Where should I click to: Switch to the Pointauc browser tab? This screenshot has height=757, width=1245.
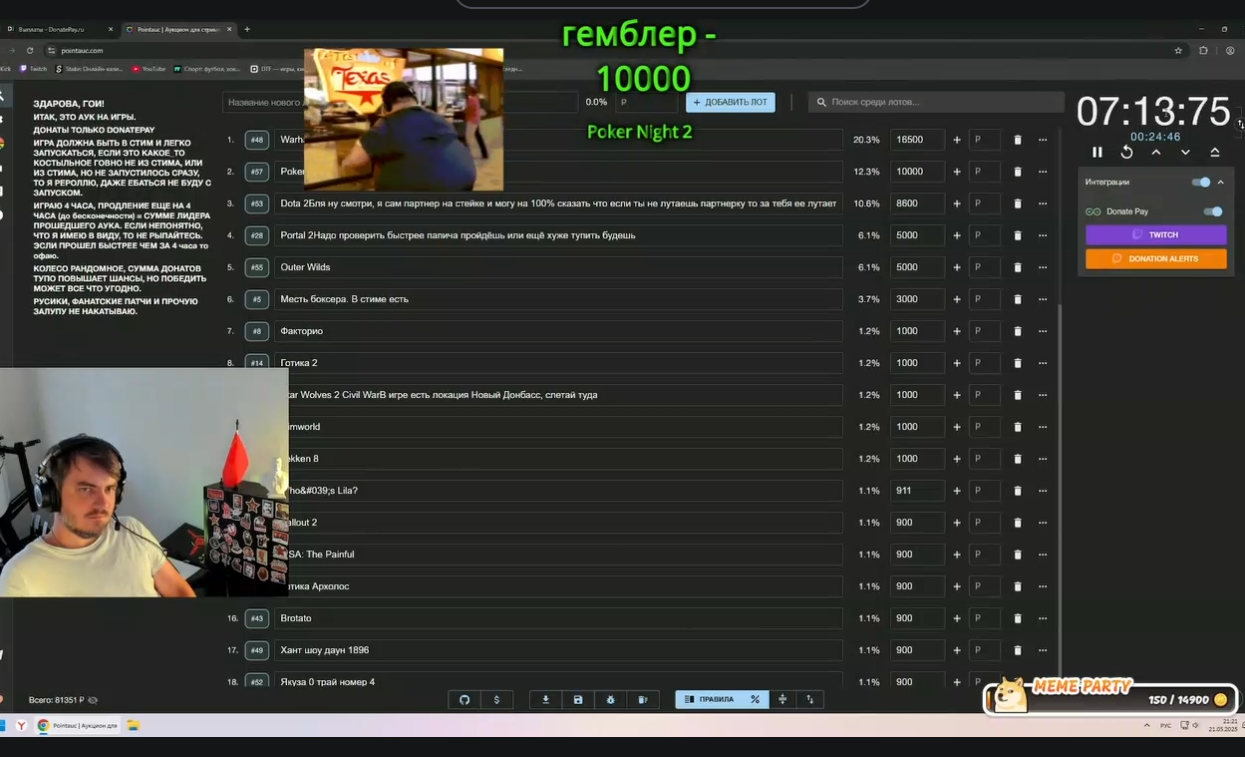tap(178, 29)
